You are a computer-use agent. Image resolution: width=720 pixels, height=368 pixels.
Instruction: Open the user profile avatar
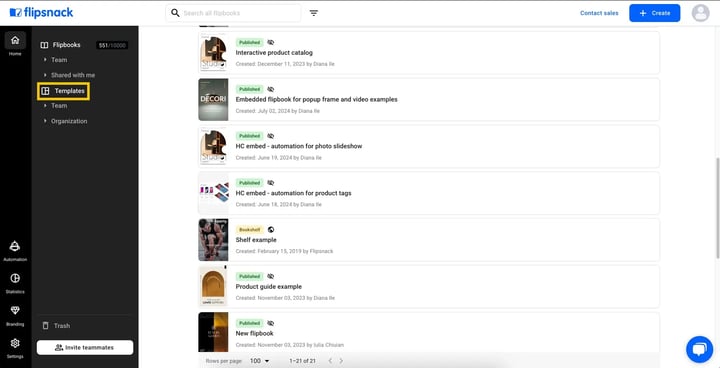700,13
